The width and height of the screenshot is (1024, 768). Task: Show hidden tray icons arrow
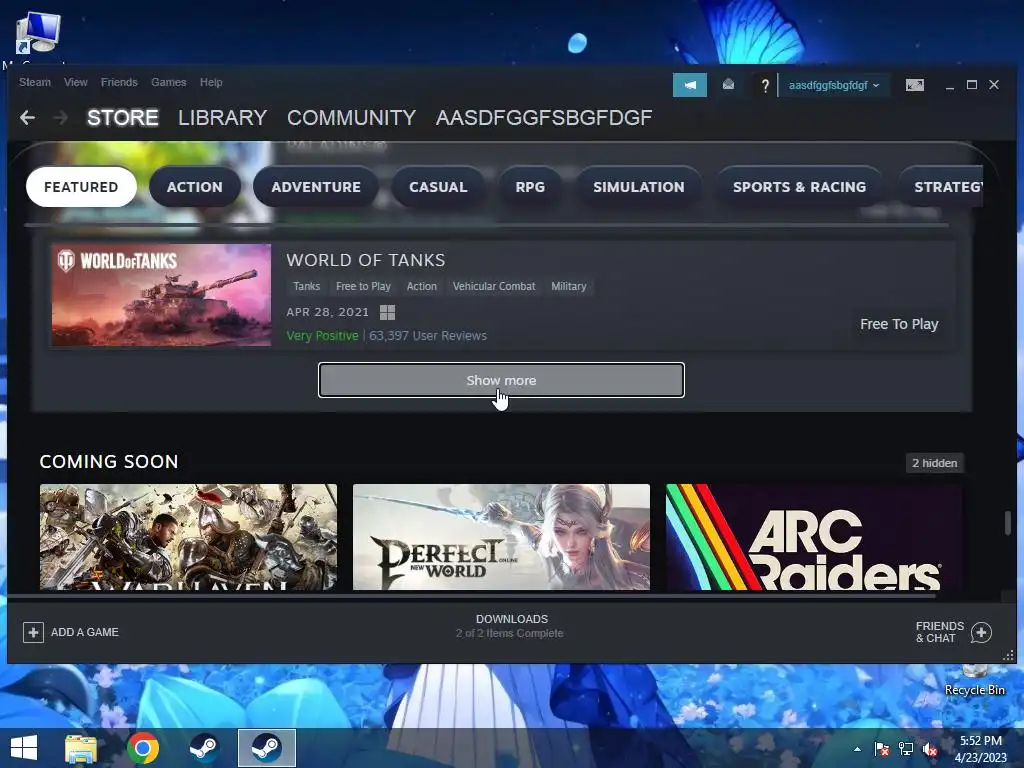[857, 749]
